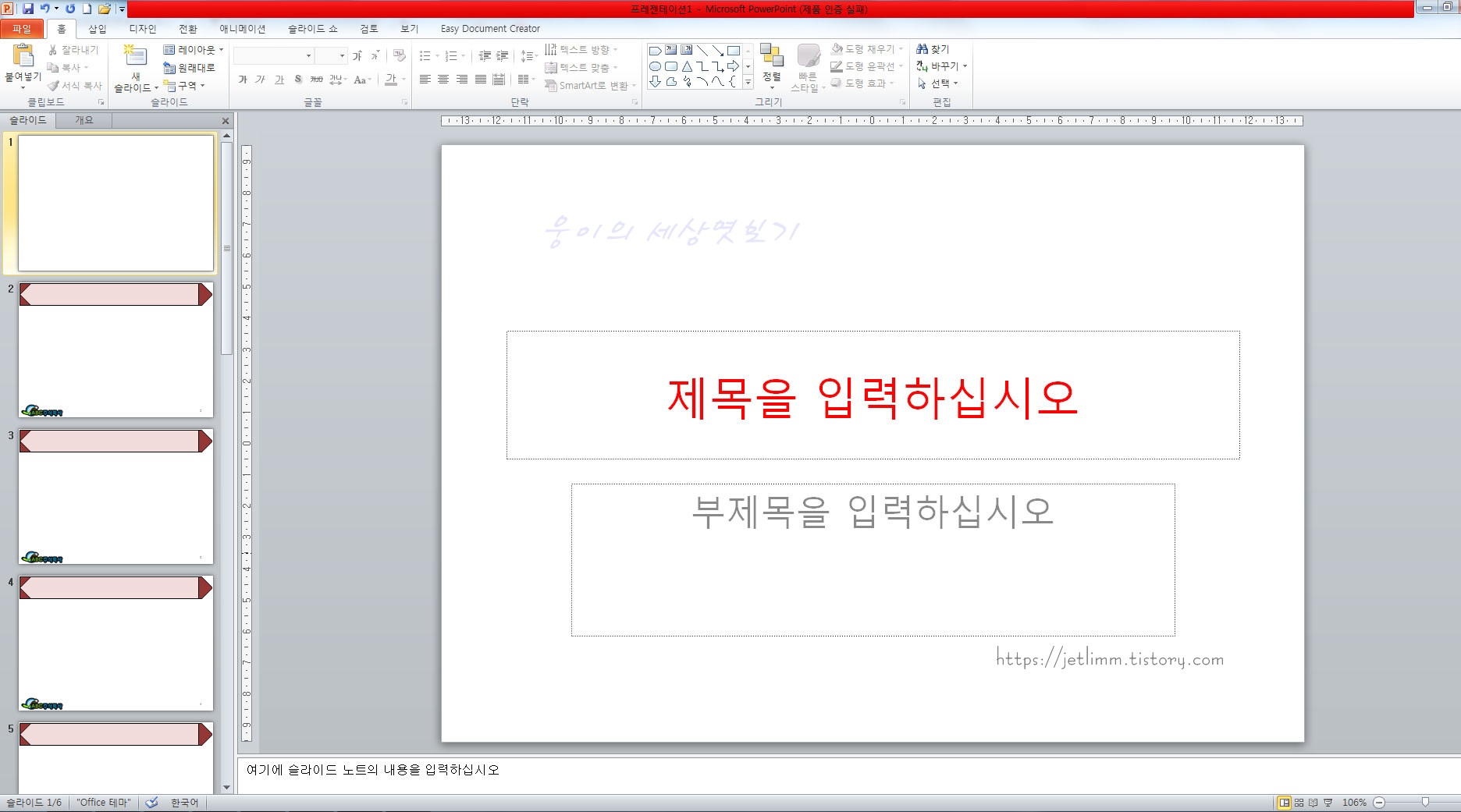Select the rounded rectangle shape
This screenshot has height=812, width=1461.
click(x=671, y=66)
